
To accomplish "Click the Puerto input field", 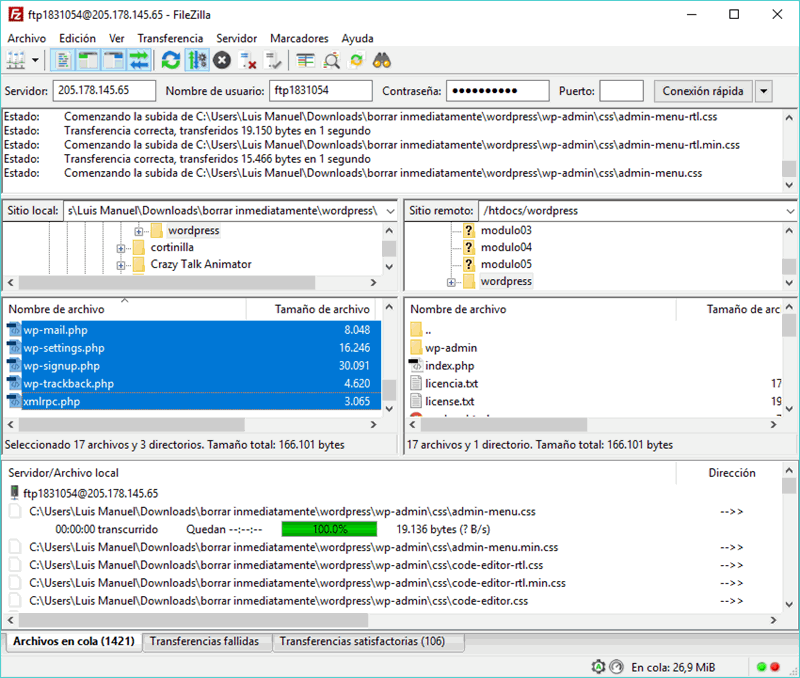I will pyautogui.click(x=621, y=91).
